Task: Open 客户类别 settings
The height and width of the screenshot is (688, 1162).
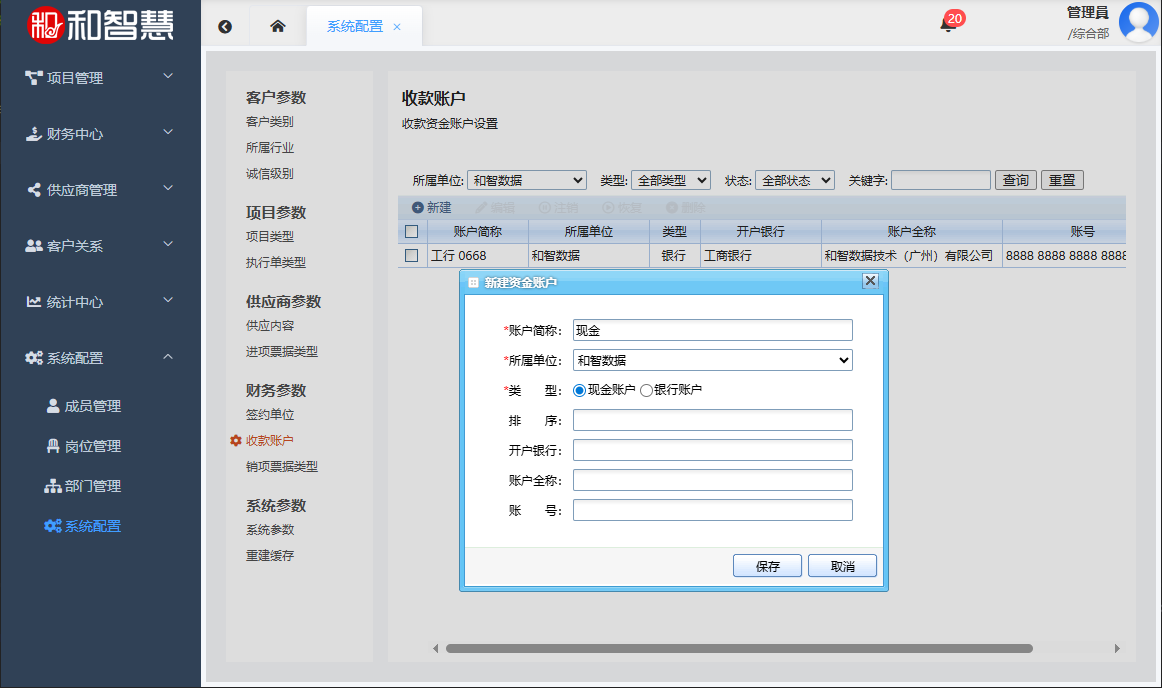Action: click(x=270, y=122)
